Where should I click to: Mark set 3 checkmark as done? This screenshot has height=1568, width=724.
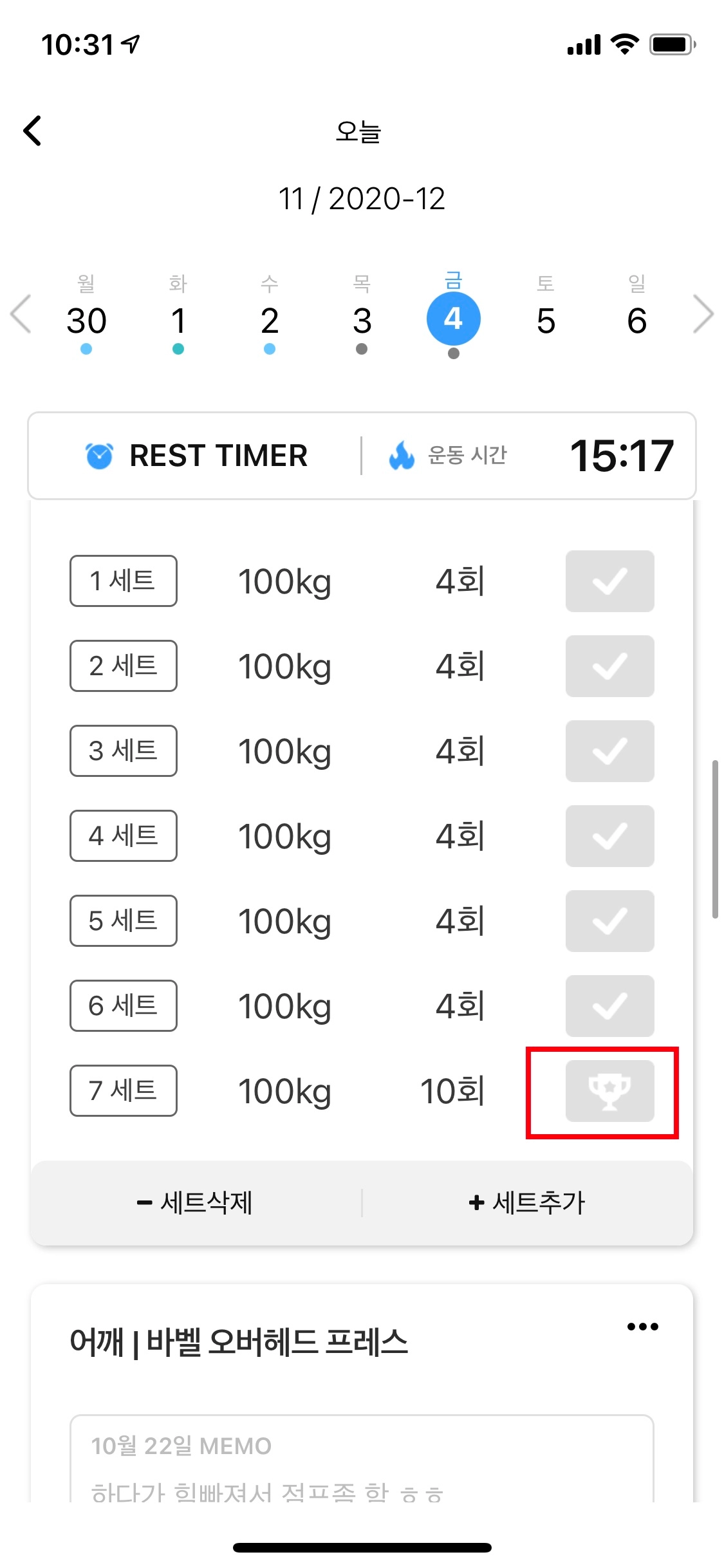point(609,751)
